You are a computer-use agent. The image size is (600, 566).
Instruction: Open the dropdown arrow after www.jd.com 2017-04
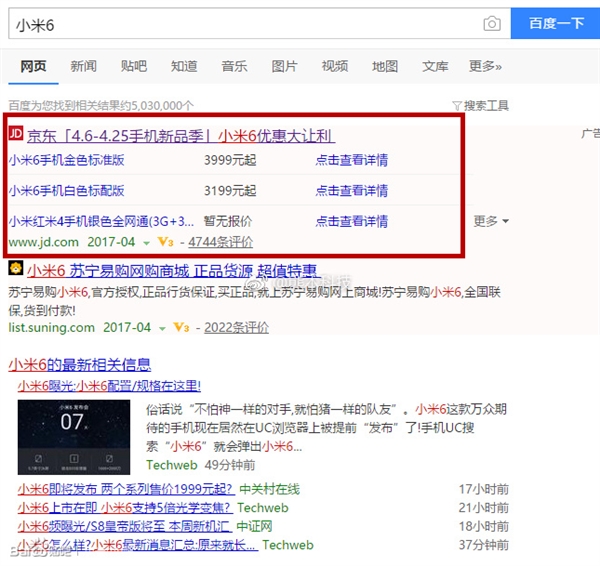click(146, 242)
